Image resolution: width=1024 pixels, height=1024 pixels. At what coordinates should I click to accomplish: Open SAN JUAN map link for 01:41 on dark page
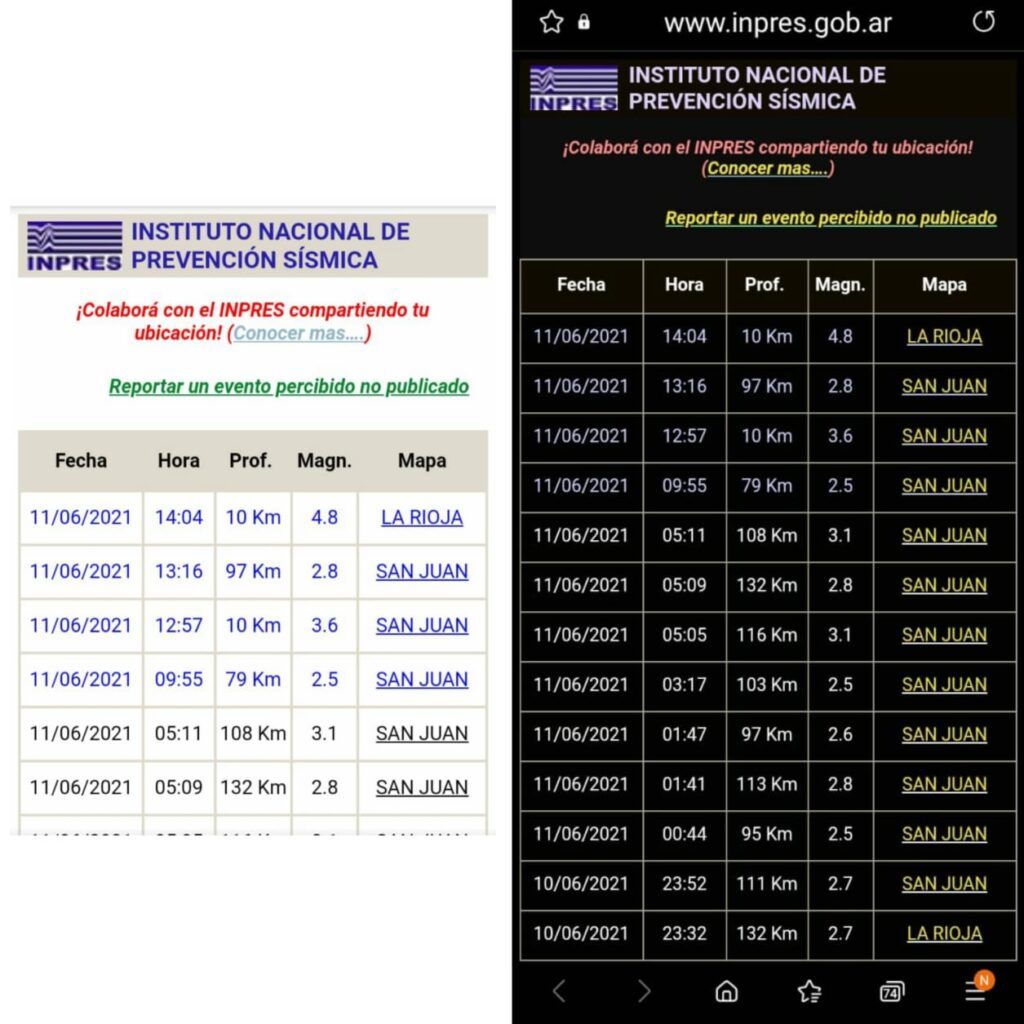pos(944,784)
